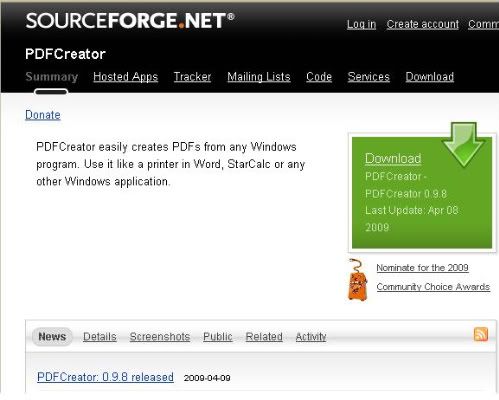Open the Tracker menu
This screenshot has height=400, width=499.
coord(192,77)
